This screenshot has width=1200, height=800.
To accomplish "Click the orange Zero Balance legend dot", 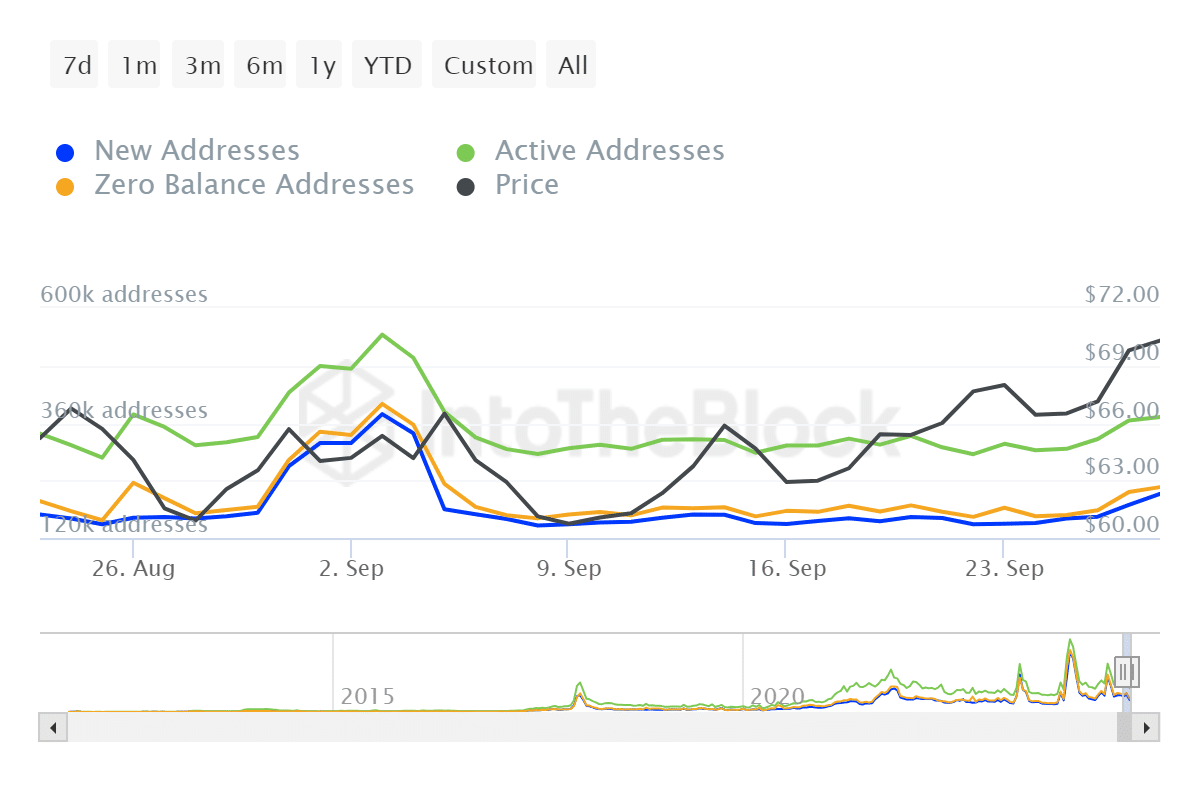I will [x=65, y=187].
